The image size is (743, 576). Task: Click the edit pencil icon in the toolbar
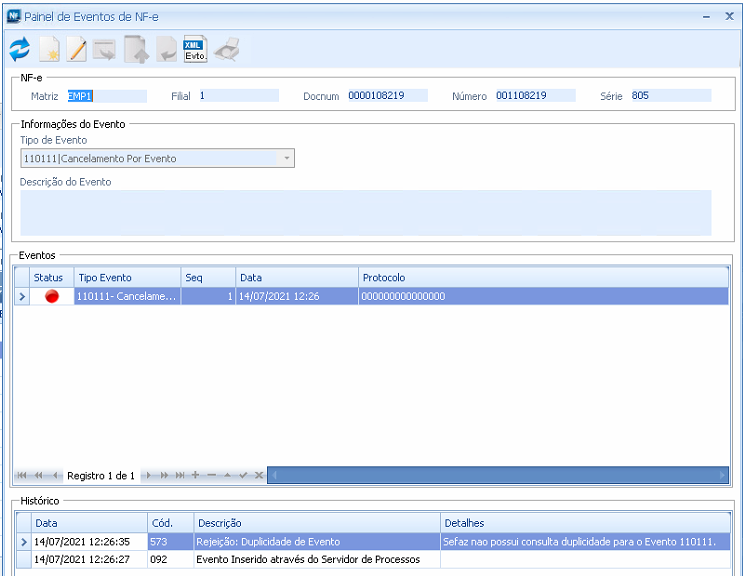(x=77, y=49)
